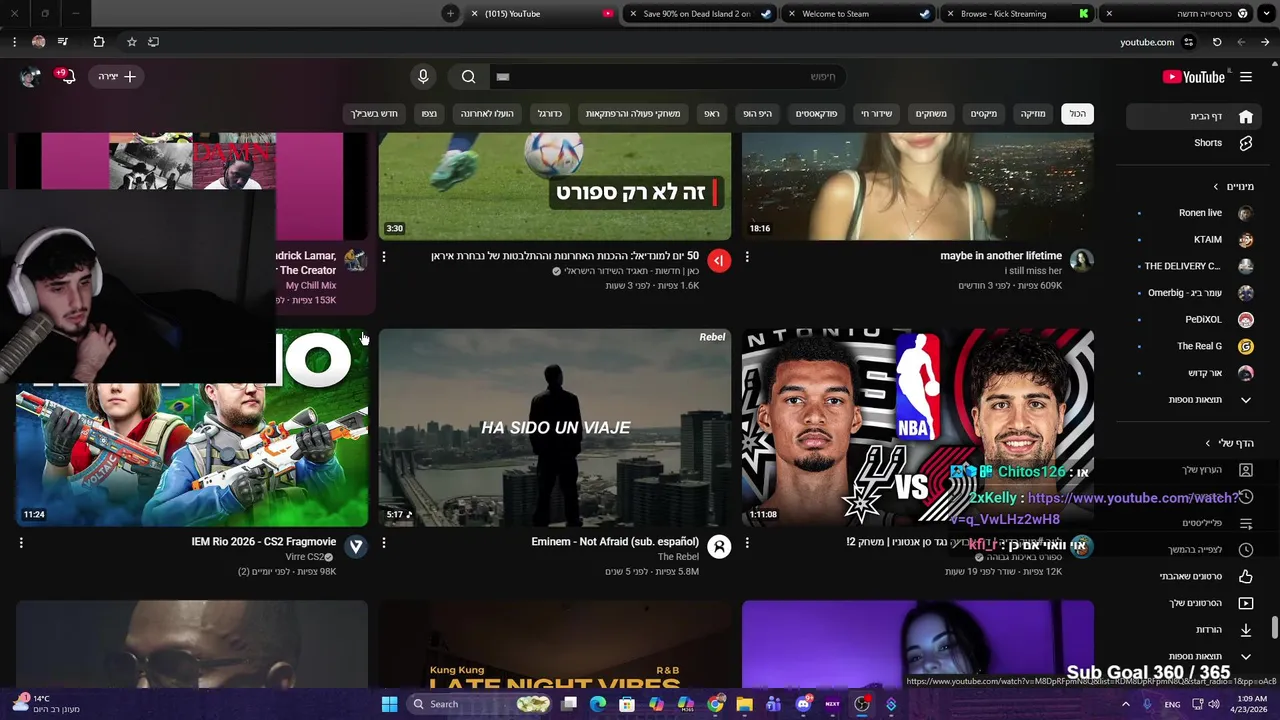Open browser extensions puzzle icon
The height and width of the screenshot is (720, 1280).
[x=98, y=42]
